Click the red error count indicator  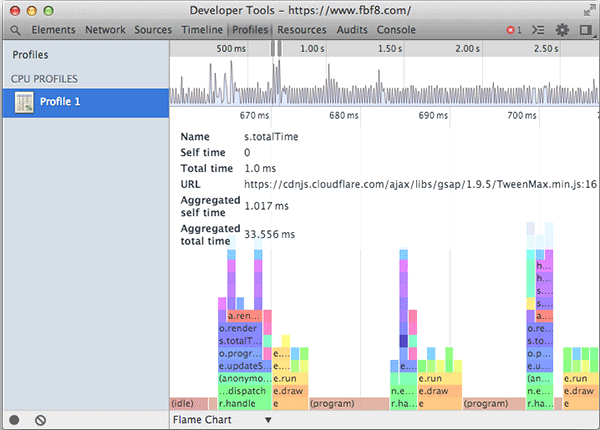coord(513,30)
